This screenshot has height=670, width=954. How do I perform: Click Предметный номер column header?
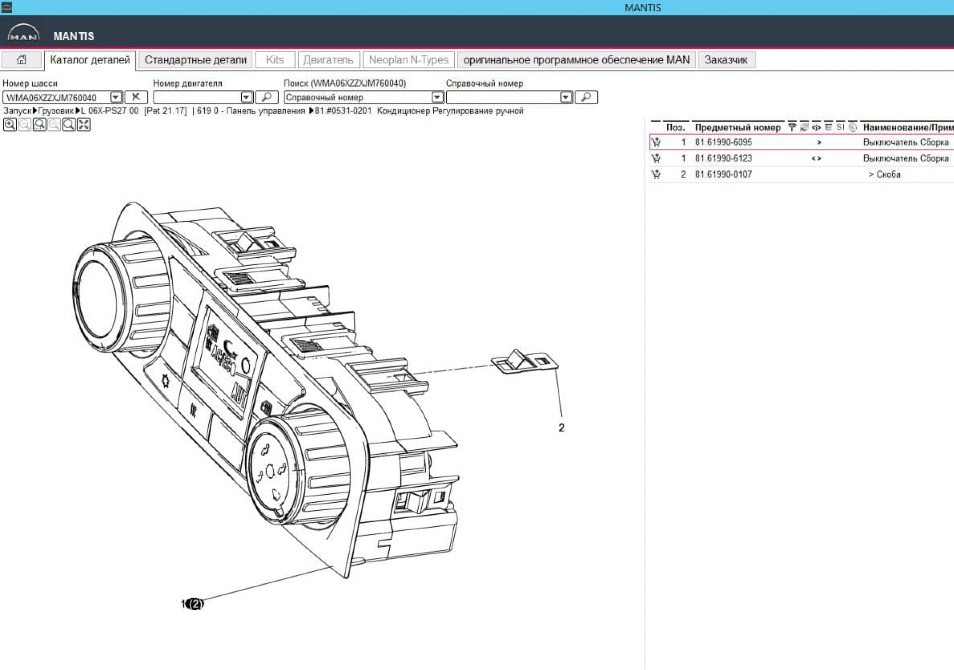point(737,127)
